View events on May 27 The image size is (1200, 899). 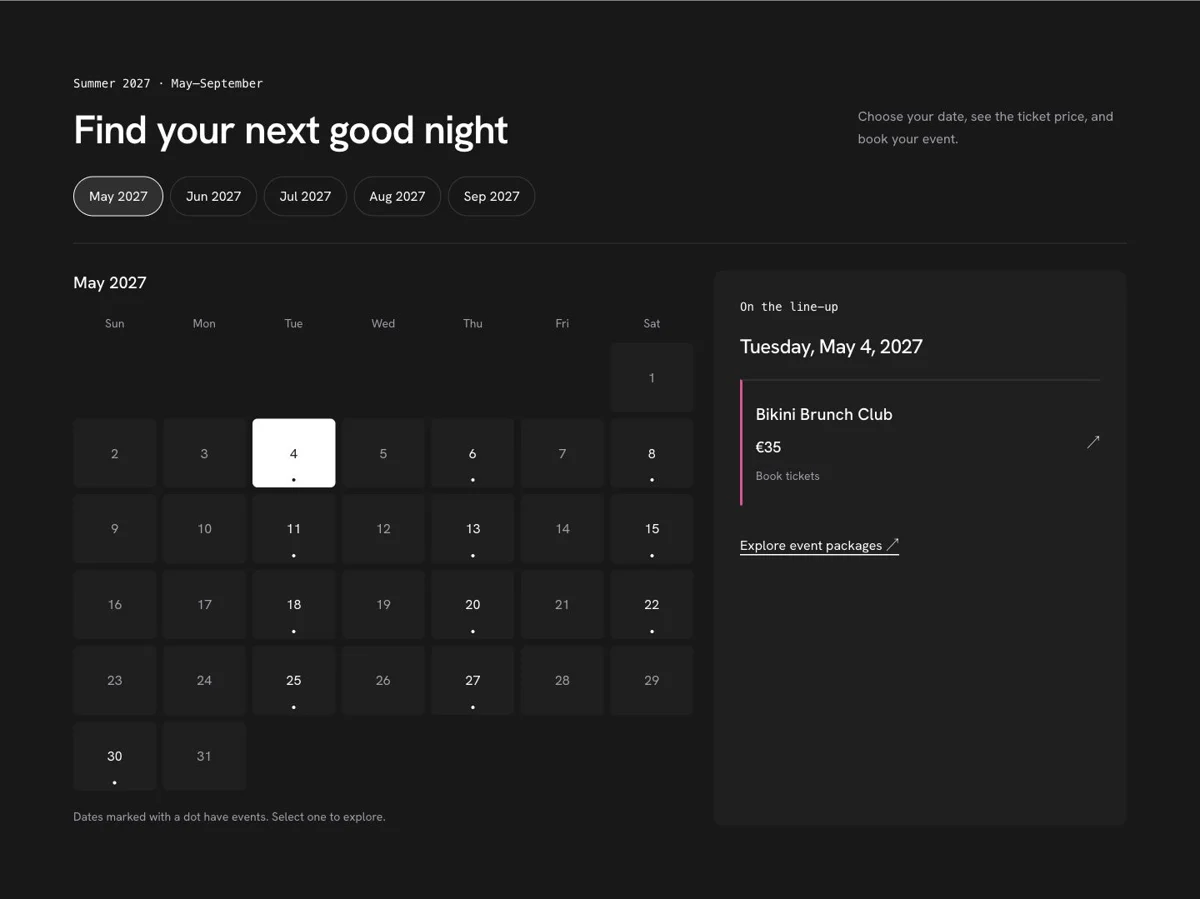pos(473,681)
